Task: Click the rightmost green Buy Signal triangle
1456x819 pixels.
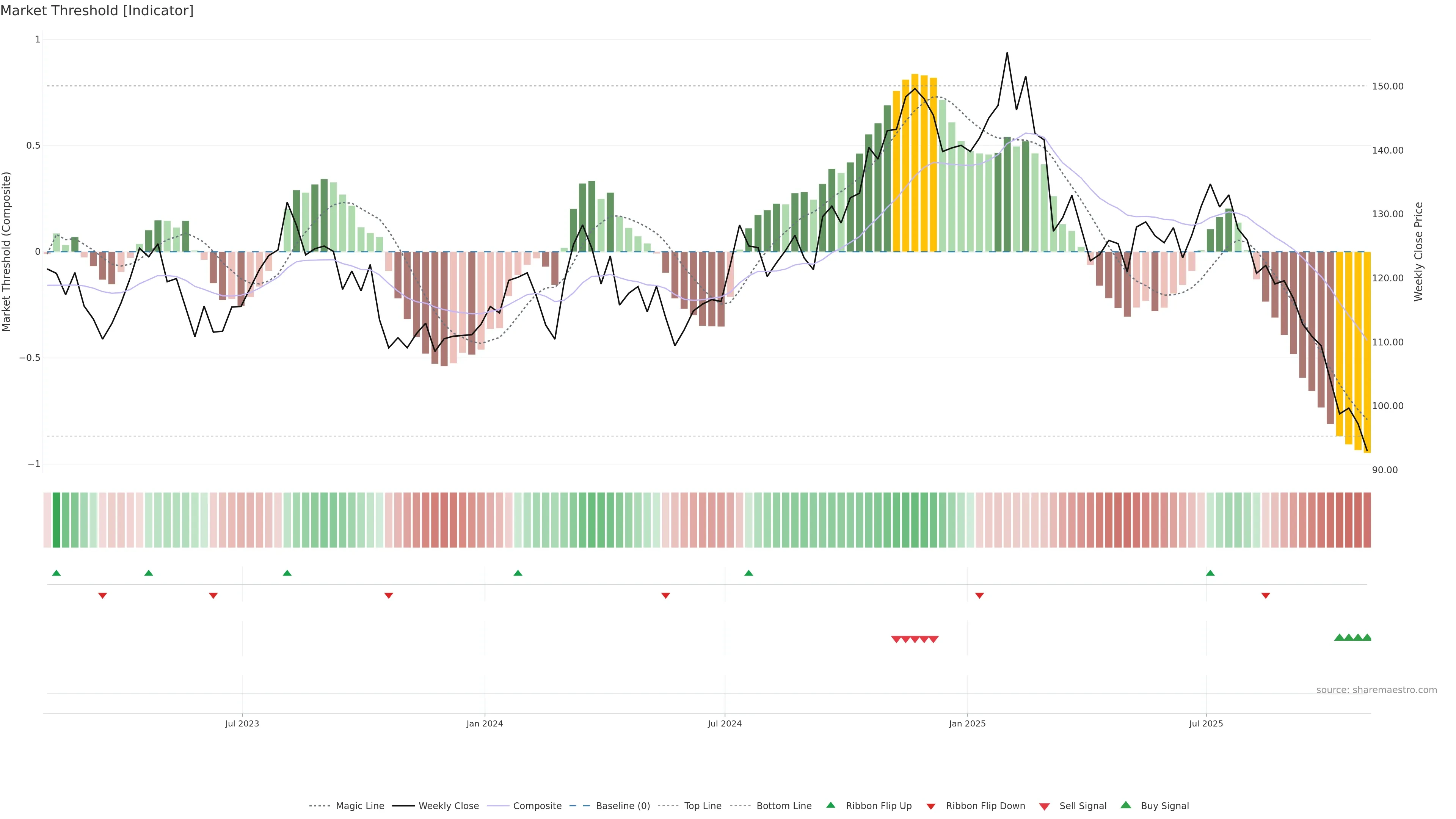Action: [x=1367, y=637]
